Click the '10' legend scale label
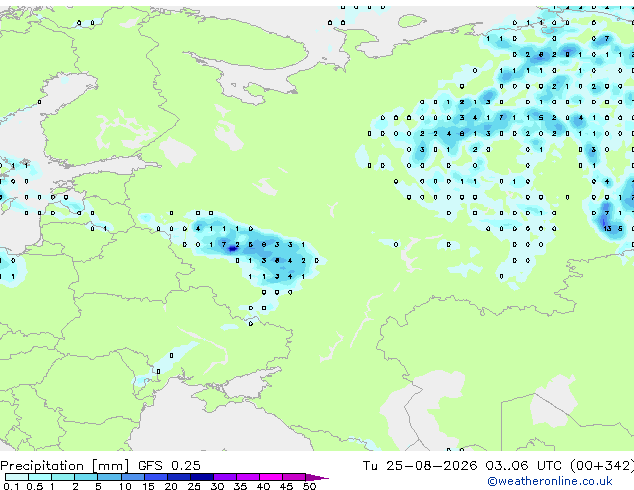Image resolution: width=634 pixels, height=490 pixels. [125, 486]
